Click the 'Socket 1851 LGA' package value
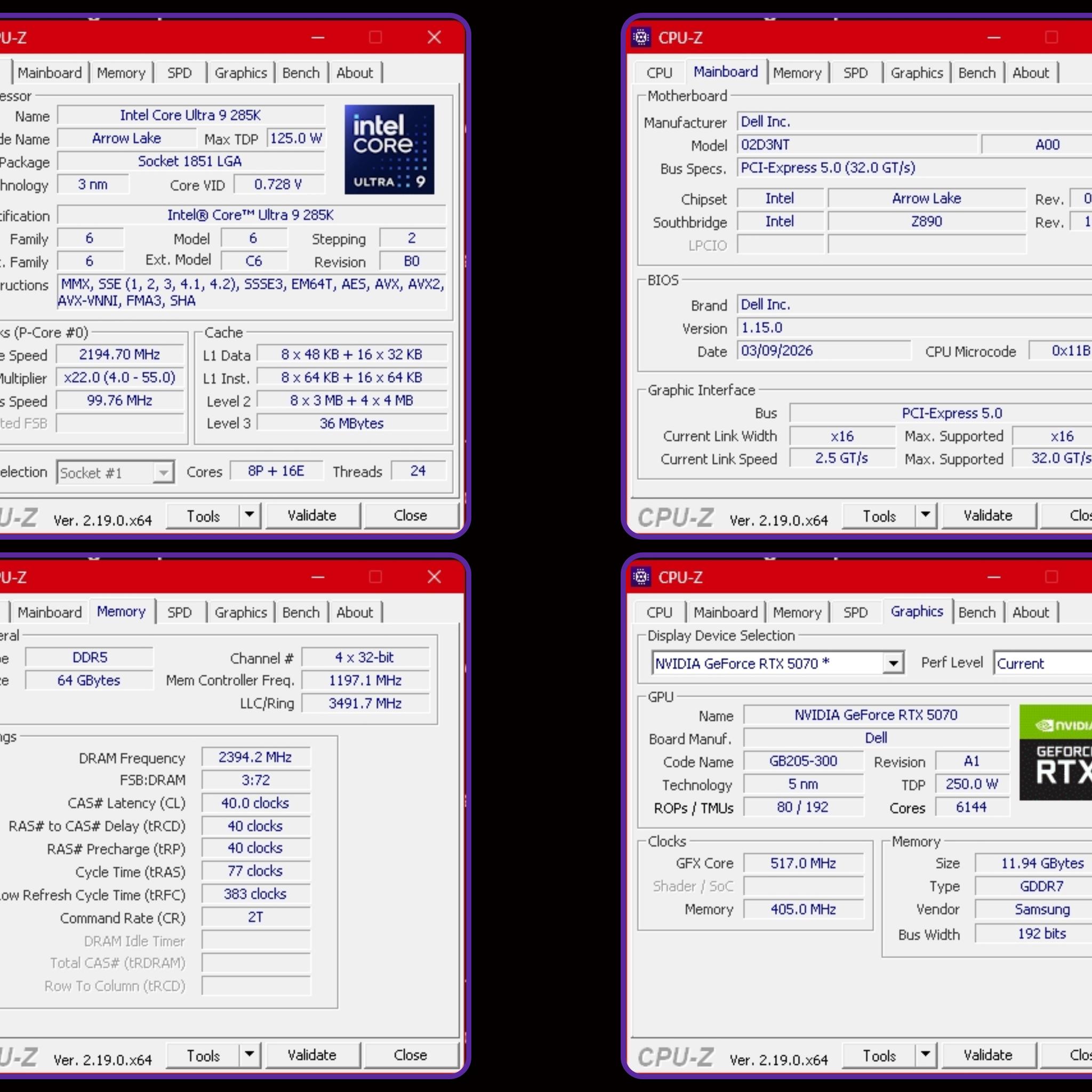 191,162
